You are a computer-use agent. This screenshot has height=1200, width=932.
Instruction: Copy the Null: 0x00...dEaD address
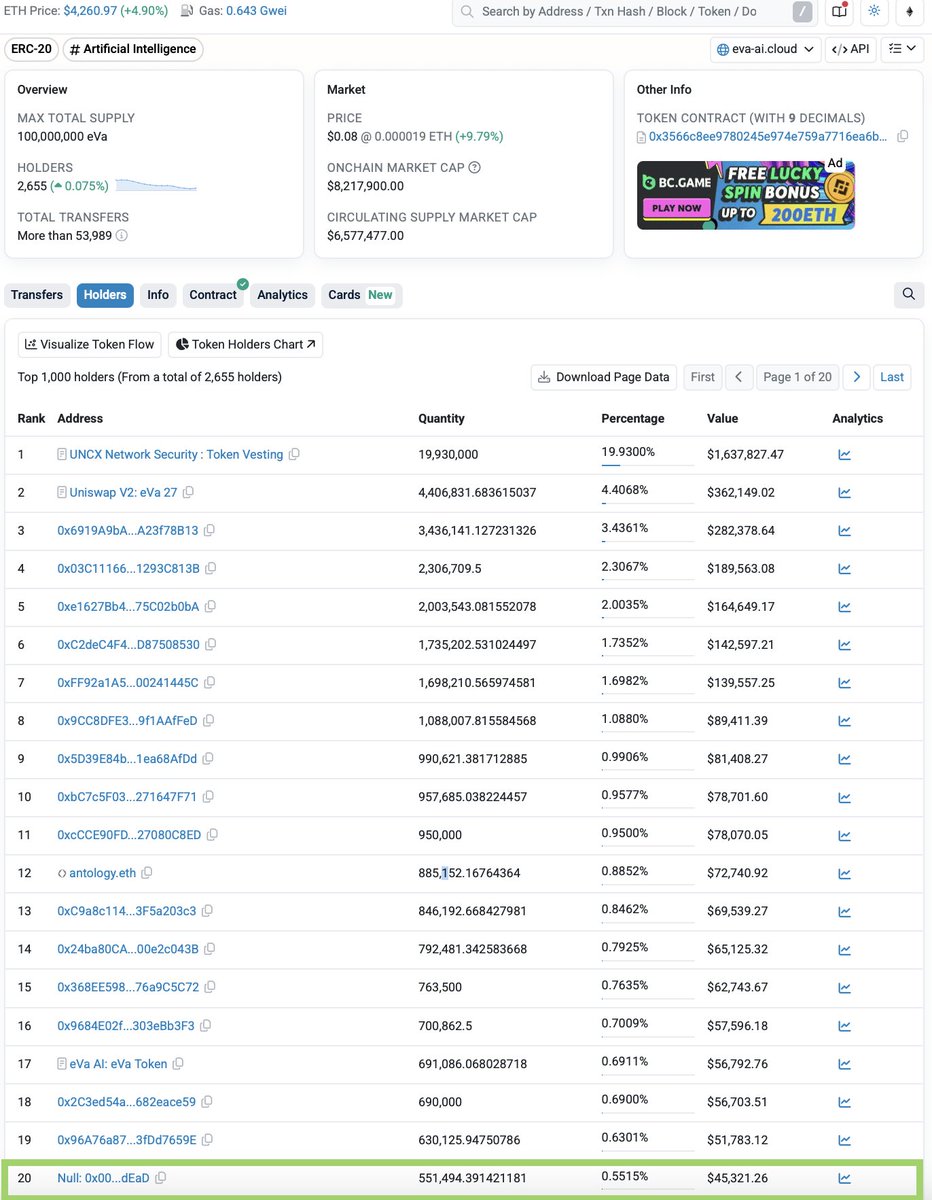160,1178
